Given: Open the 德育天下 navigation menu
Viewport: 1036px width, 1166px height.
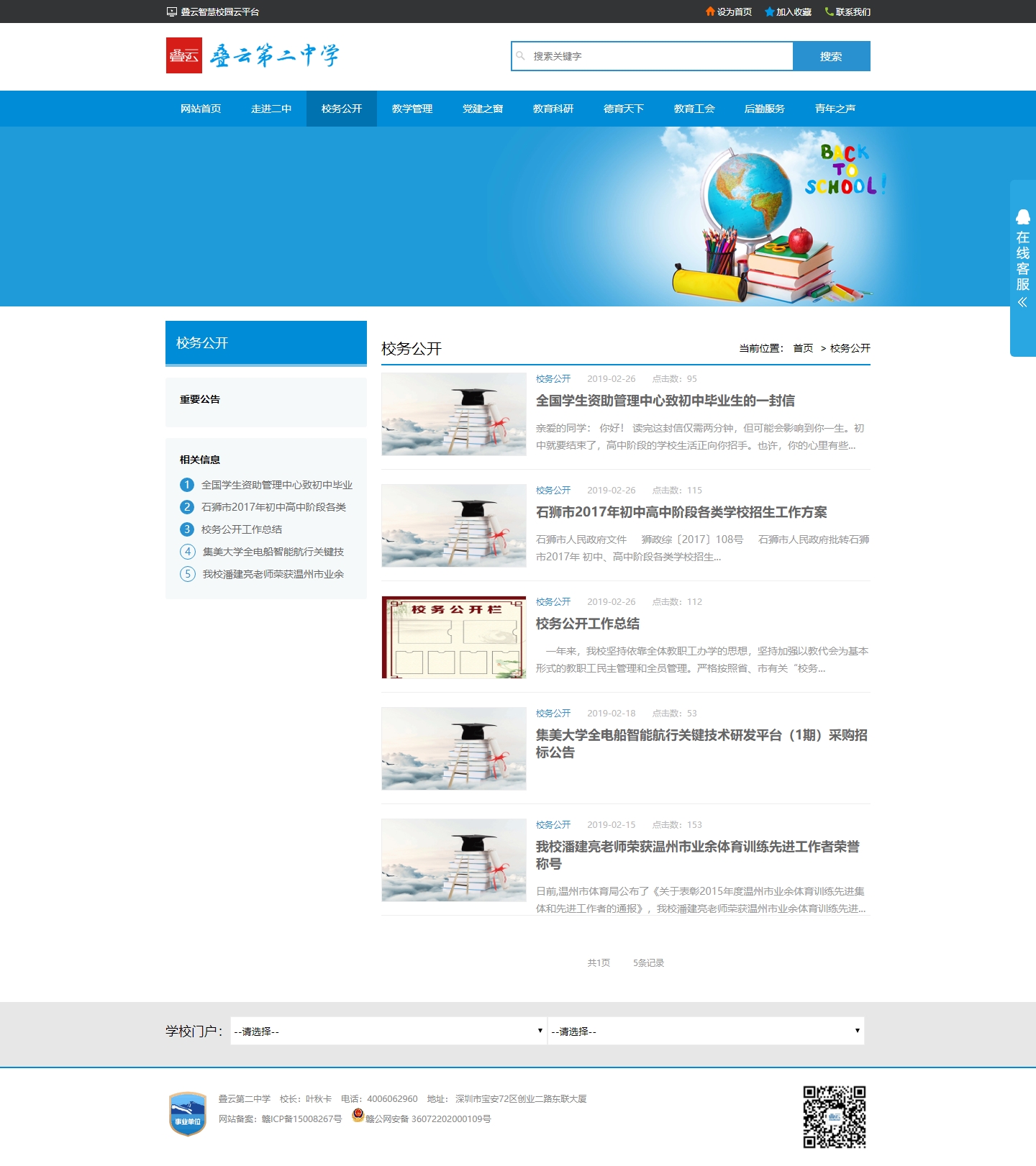Looking at the screenshot, I should [x=624, y=109].
